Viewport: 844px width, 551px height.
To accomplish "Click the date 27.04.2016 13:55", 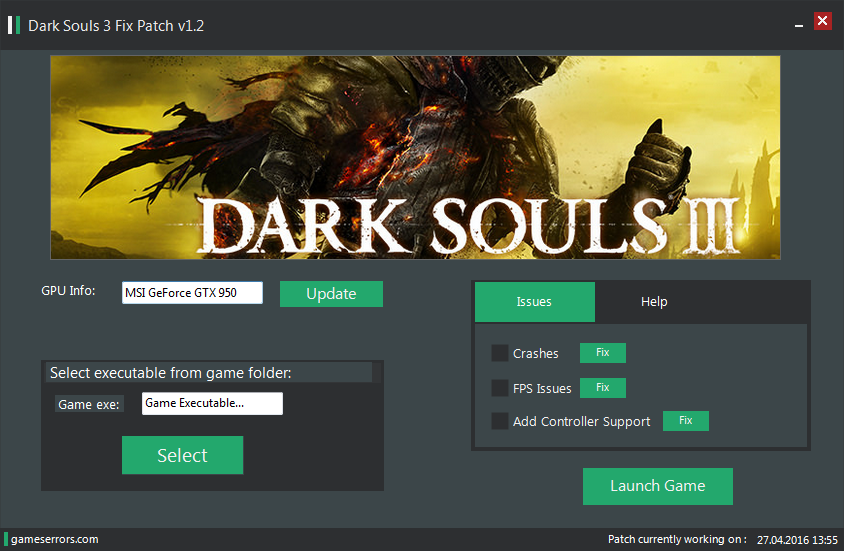I will (x=797, y=540).
